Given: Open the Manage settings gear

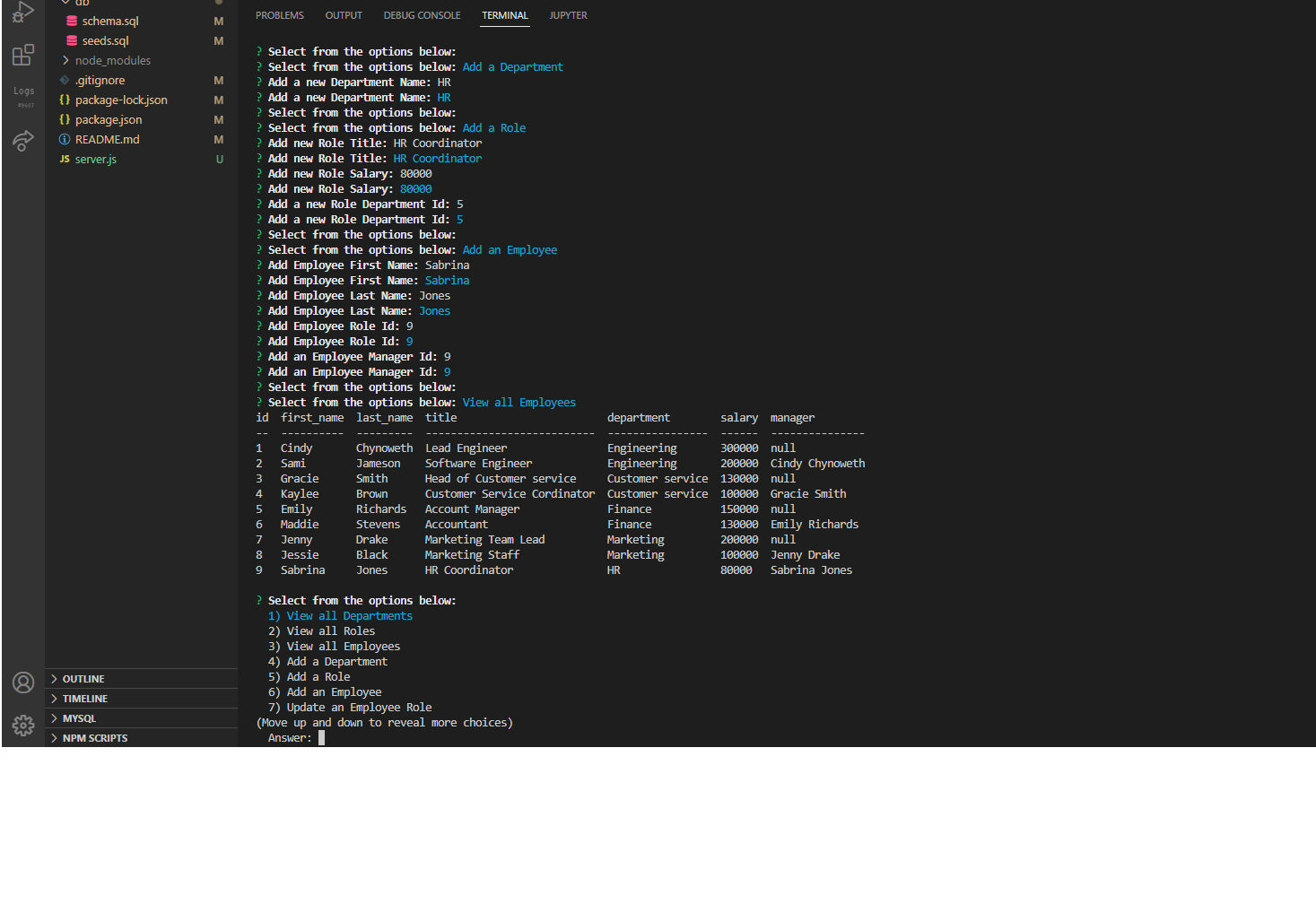Looking at the screenshot, I should pyautogui.click(x=22, y=726).
